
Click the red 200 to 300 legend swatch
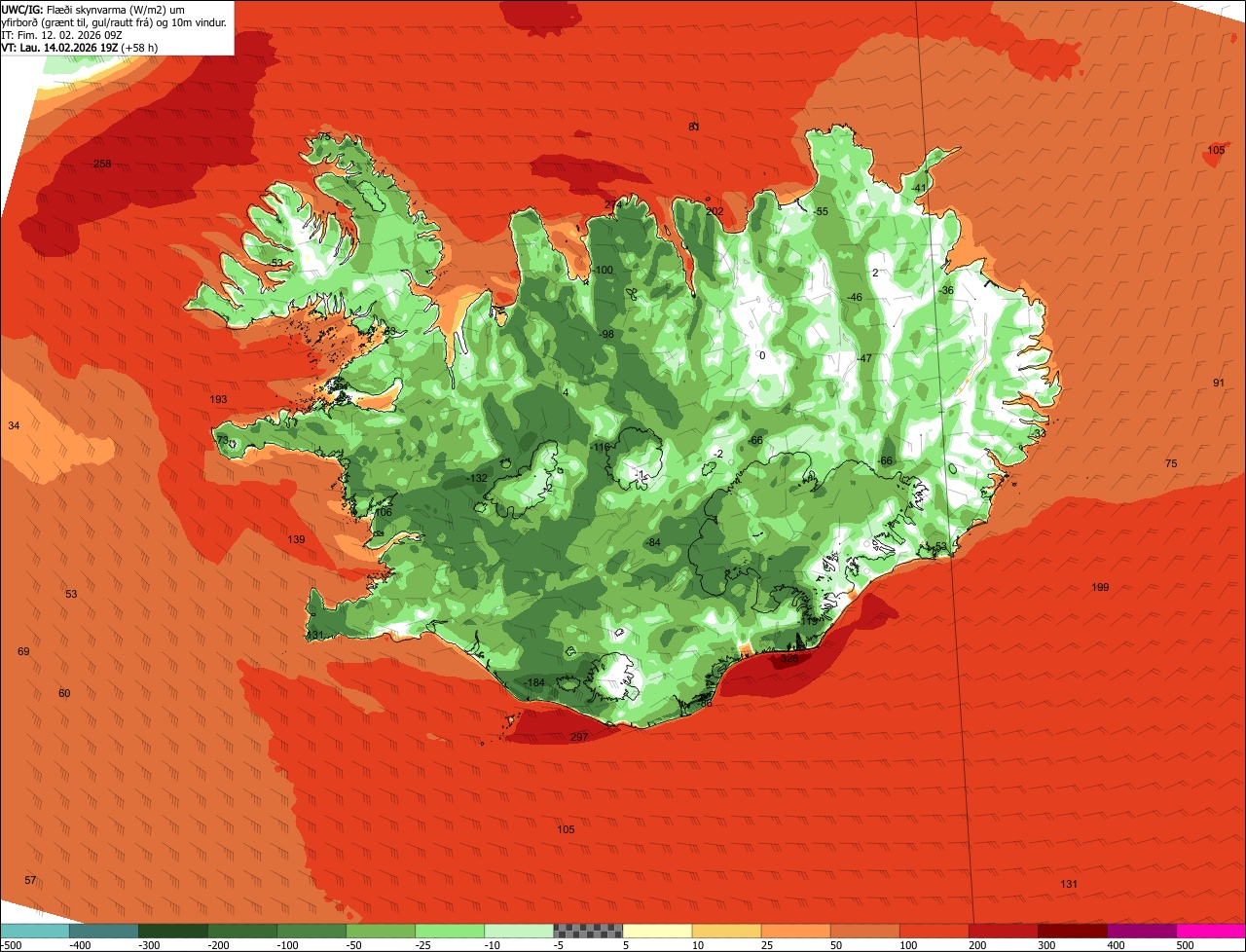tap(1003, 932)
